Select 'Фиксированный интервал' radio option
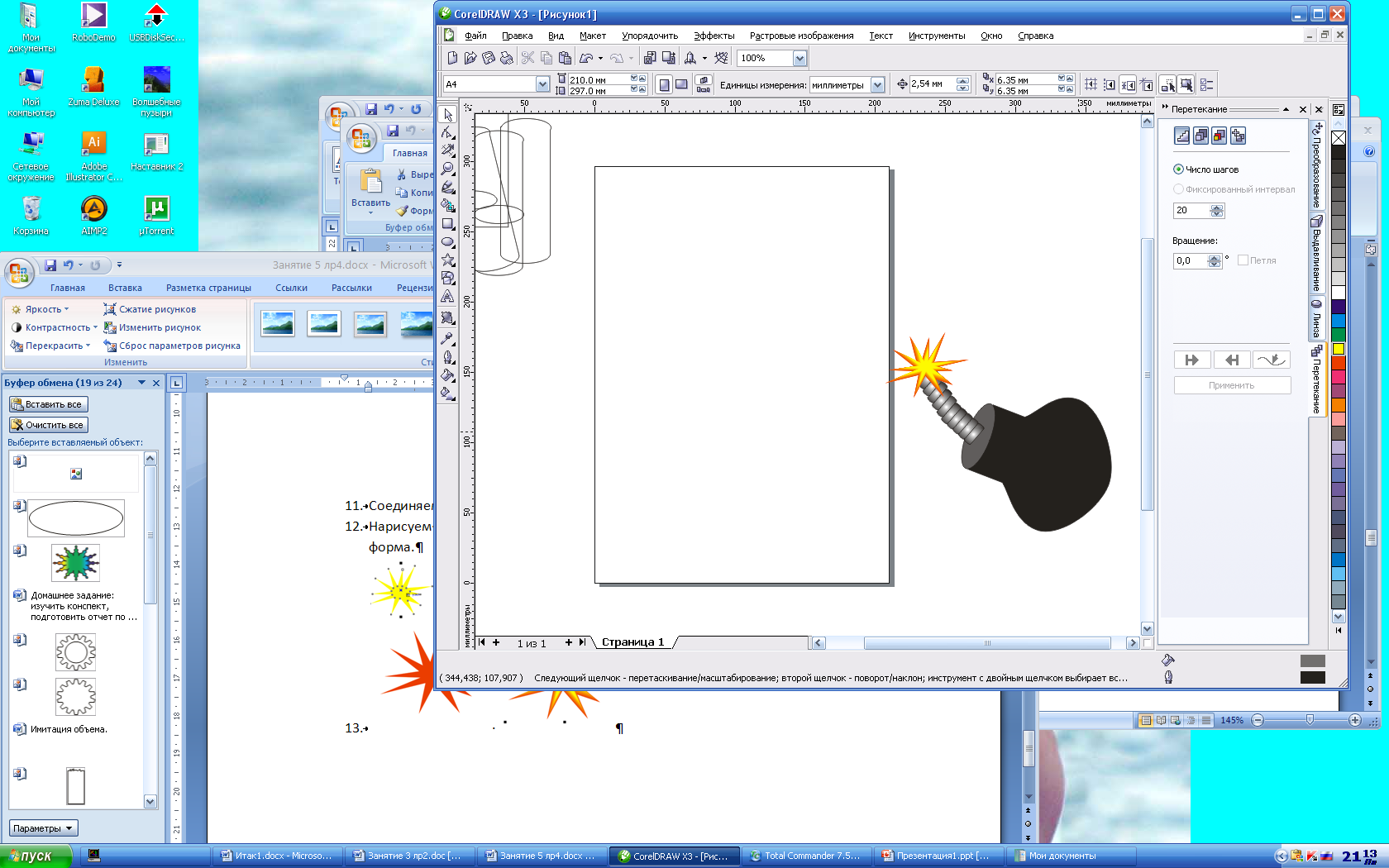Image resolution: width=1389 pixels, height=868 pixels. (1178, 189)
